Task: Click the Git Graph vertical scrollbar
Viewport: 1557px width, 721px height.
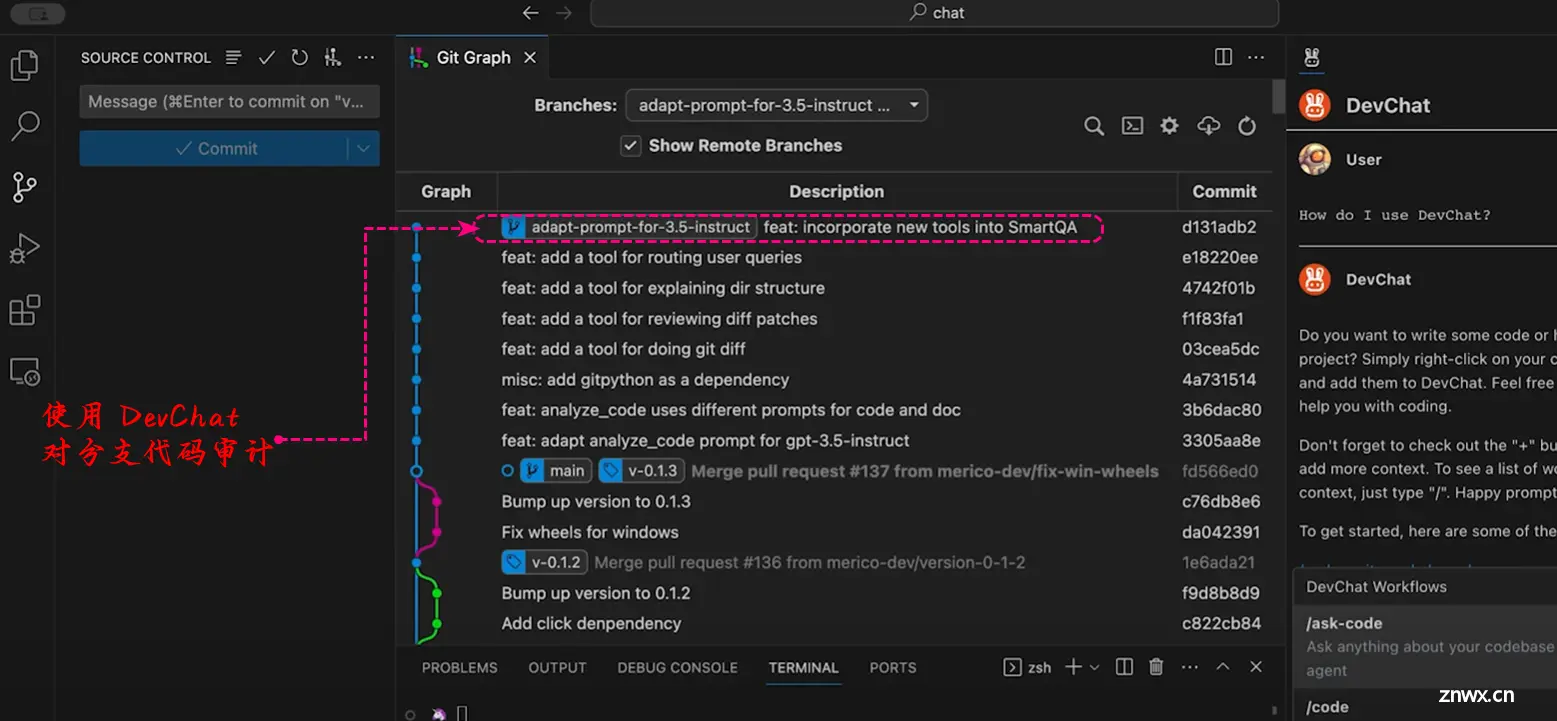Action: tap(1278, 97)
